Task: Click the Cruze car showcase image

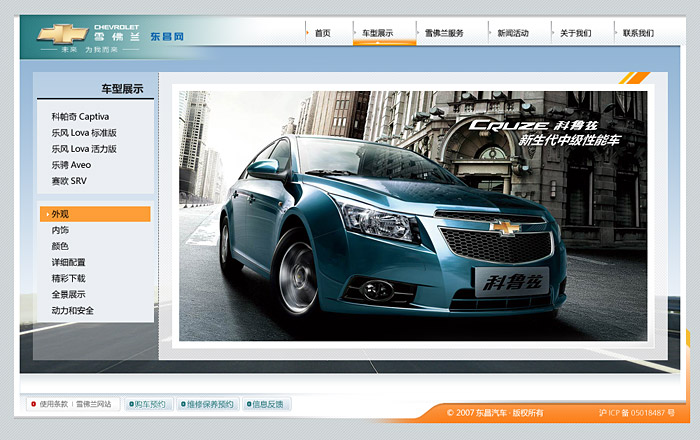Action: pyautogui.click(x=413, y=216)
